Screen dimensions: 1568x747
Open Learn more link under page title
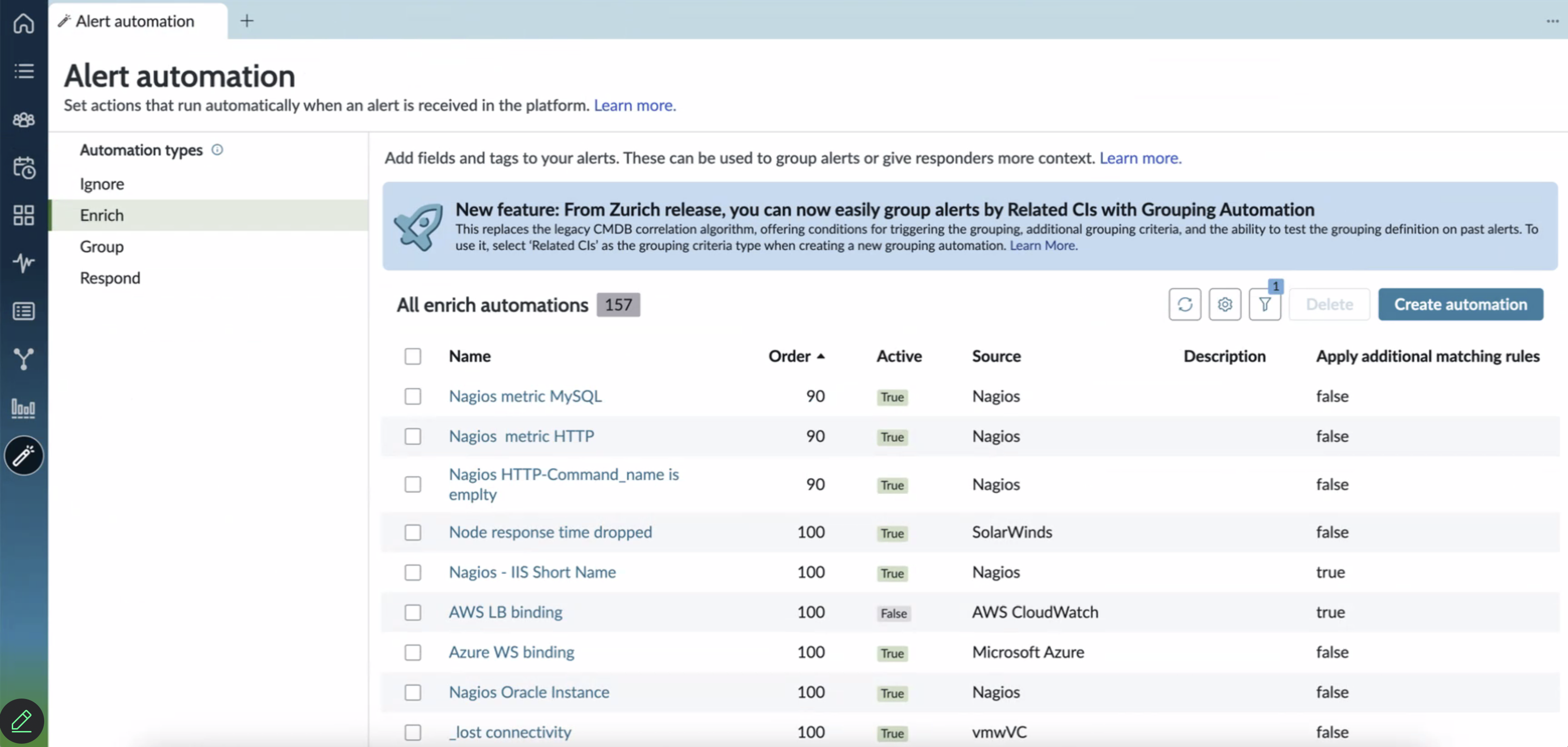(x=635, y=105)
